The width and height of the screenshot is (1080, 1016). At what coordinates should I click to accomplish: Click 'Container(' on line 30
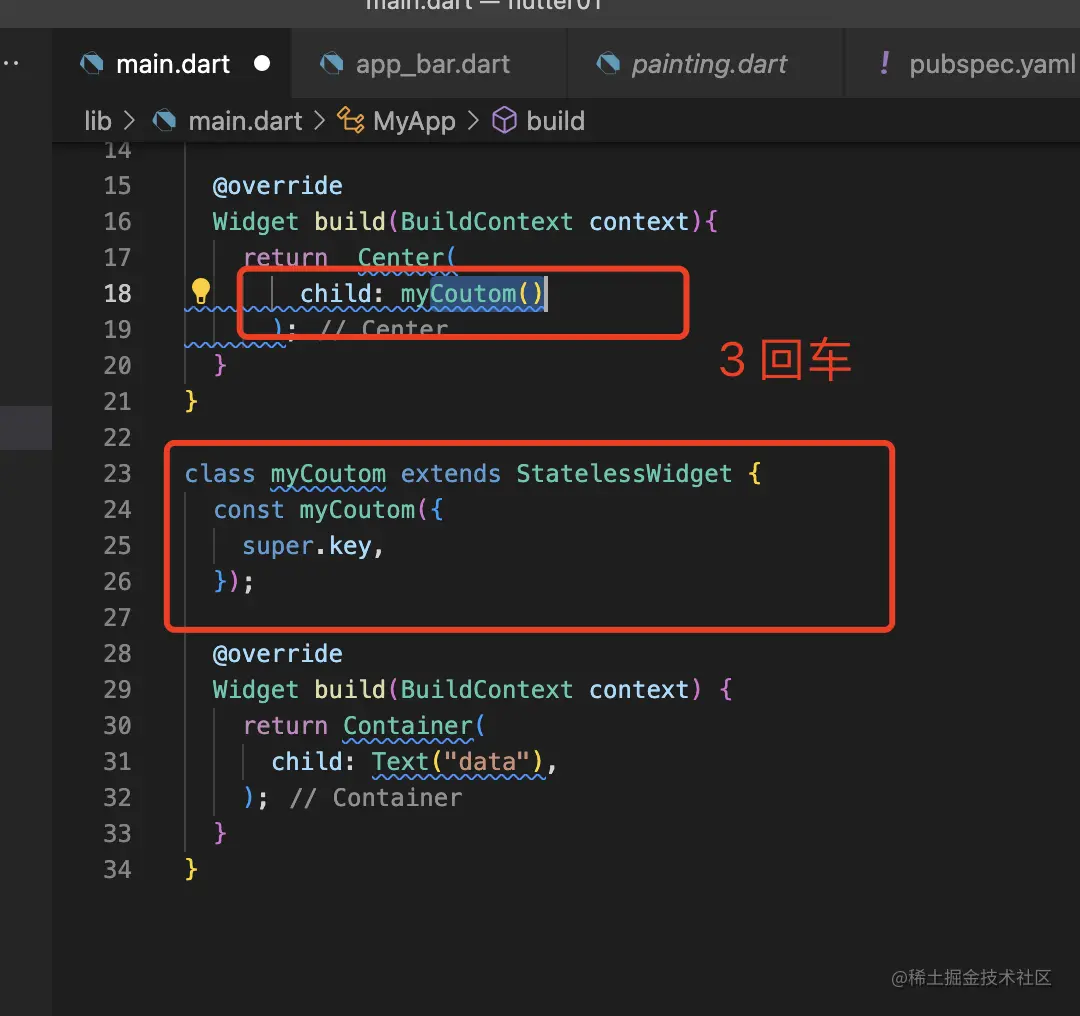(414, 726)
